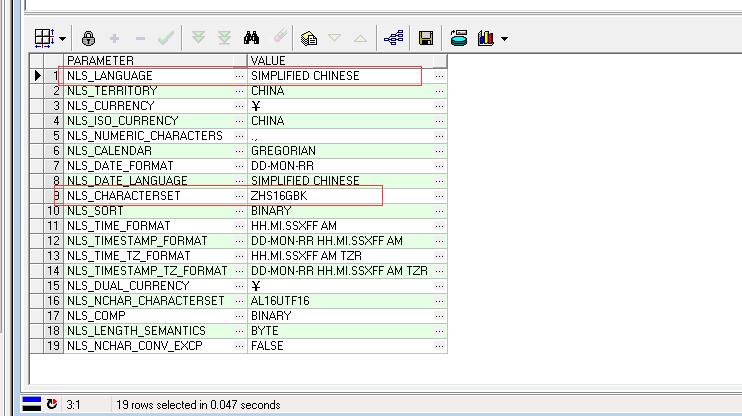742x416 pixels.
Task: Open find with the binoculars icon
Action: (251, 38)
